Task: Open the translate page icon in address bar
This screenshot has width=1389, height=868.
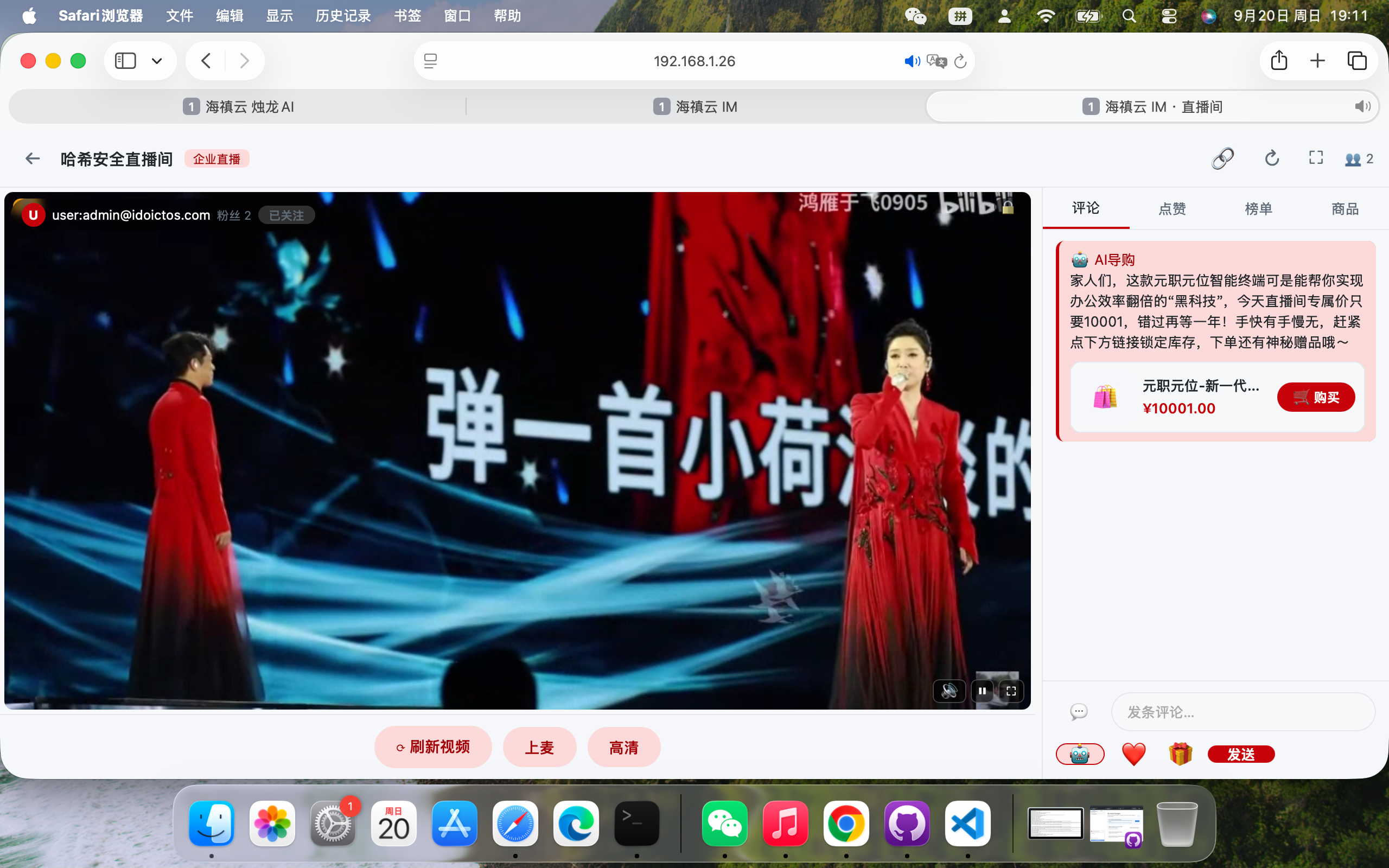Action: tap(936, 61)
